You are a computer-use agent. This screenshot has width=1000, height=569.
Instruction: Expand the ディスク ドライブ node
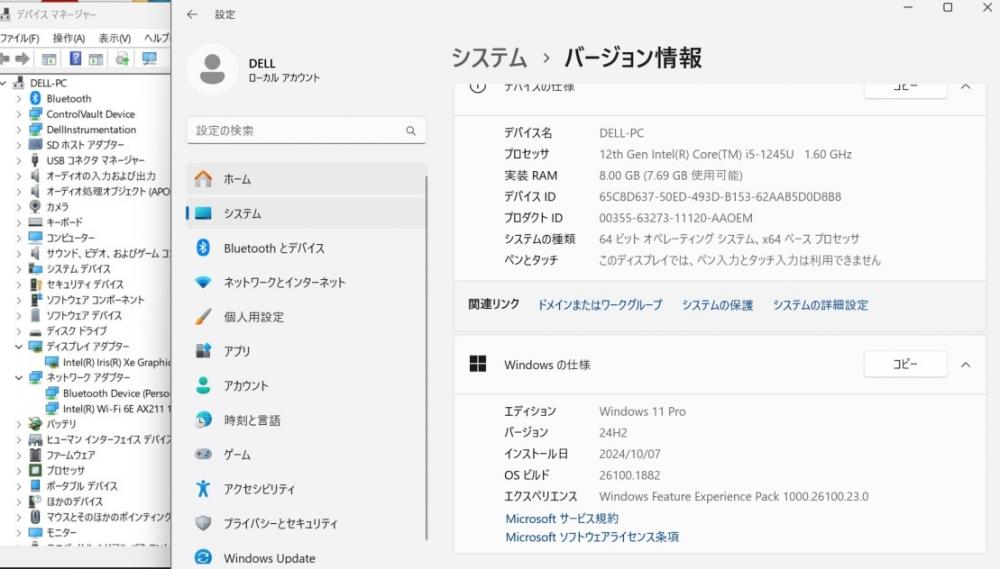tap(18, 330)
